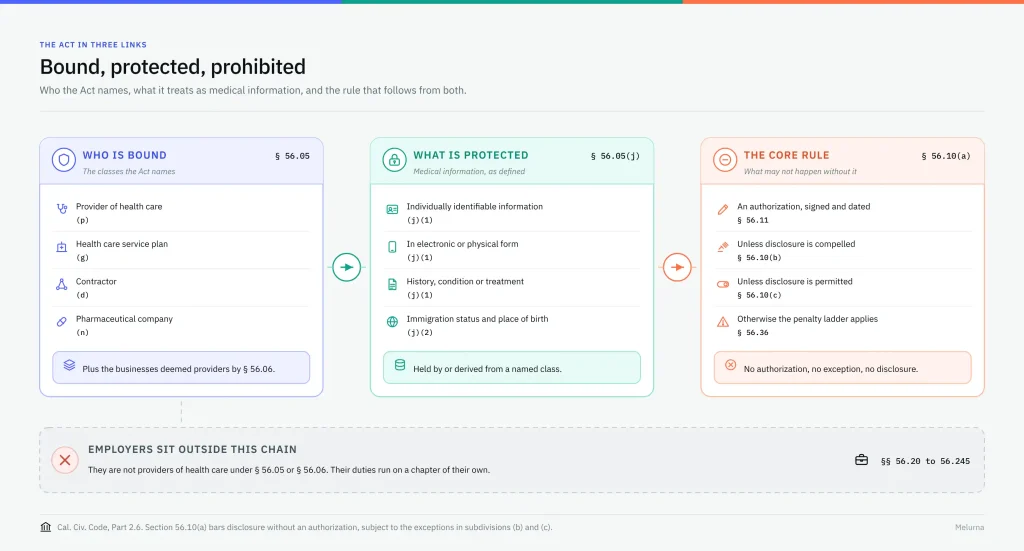This screenshot has height=551, width=1024.
Task: Click the globe icon for Immigration status
Action: click(392, 322)
